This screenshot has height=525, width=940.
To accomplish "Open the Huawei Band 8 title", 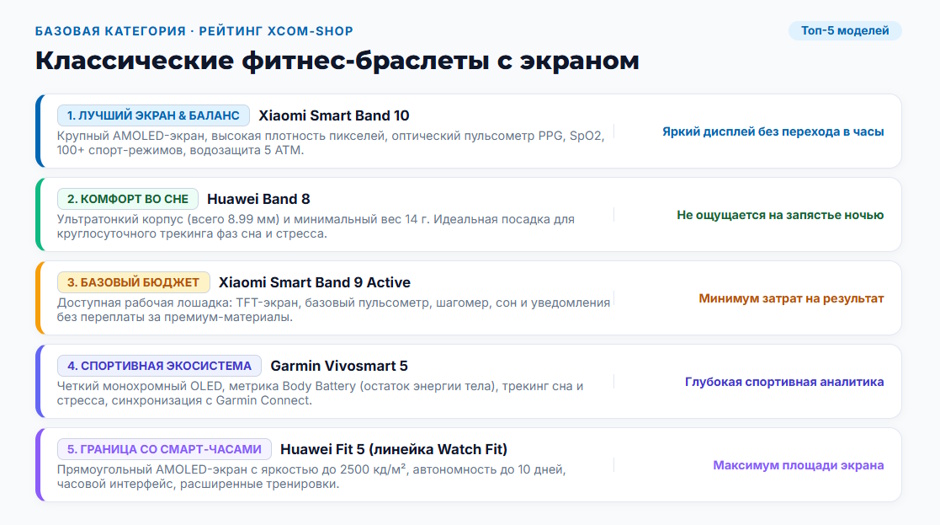I will 258,199.
